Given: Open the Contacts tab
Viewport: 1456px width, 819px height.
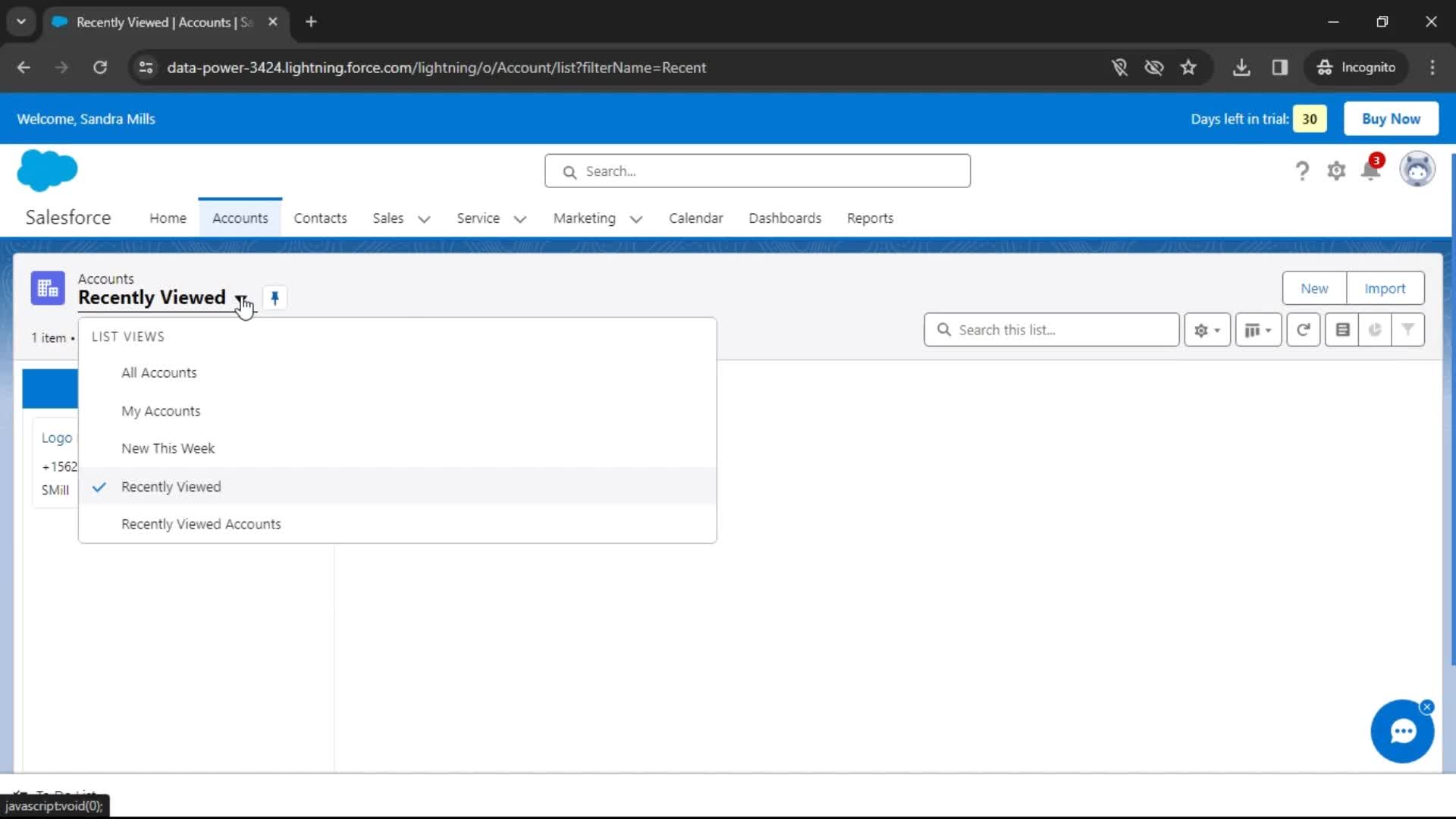Looking at the screenshot, I should tap(320, 218).
